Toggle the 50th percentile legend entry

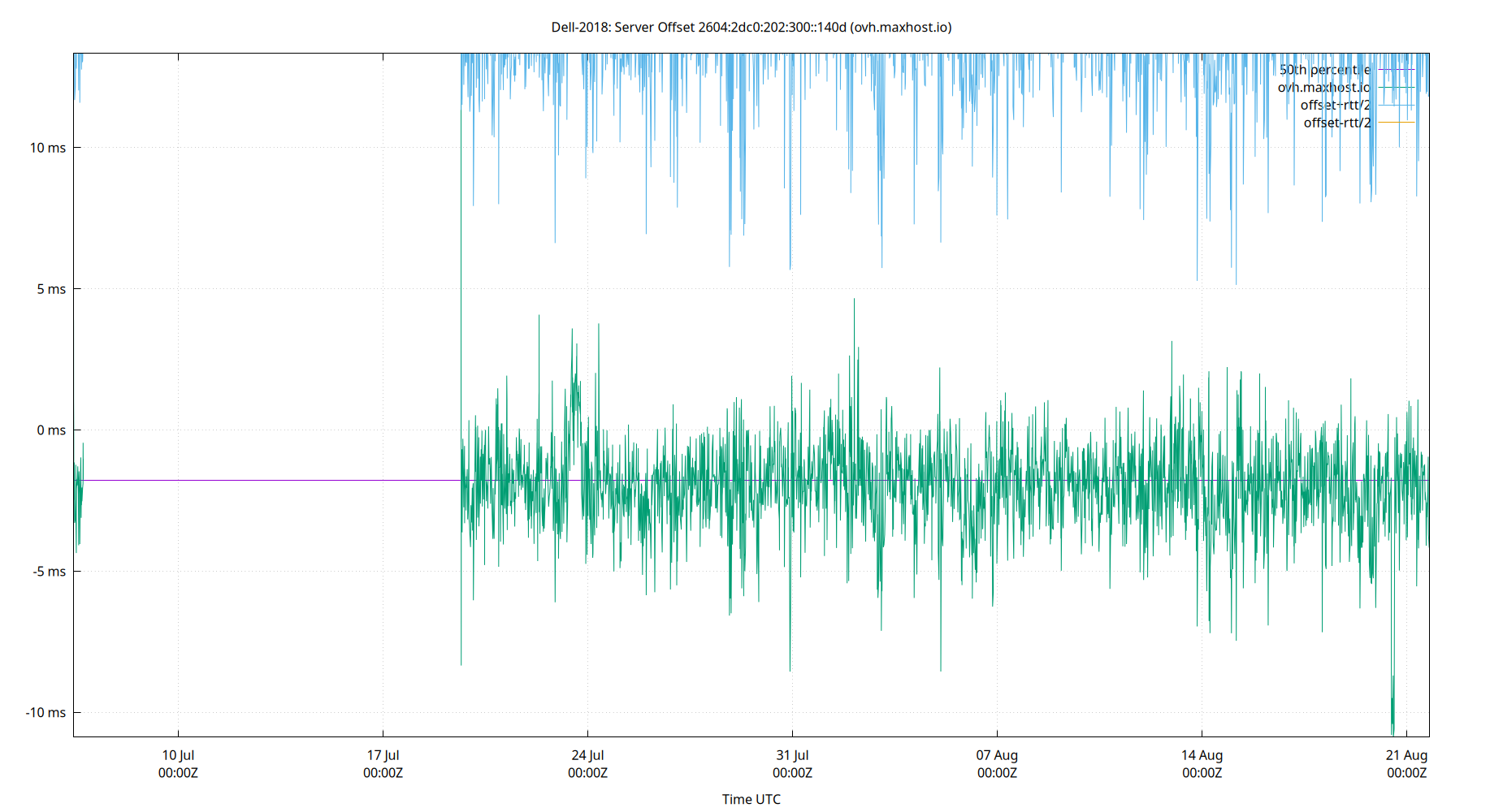click(1324, 70)
